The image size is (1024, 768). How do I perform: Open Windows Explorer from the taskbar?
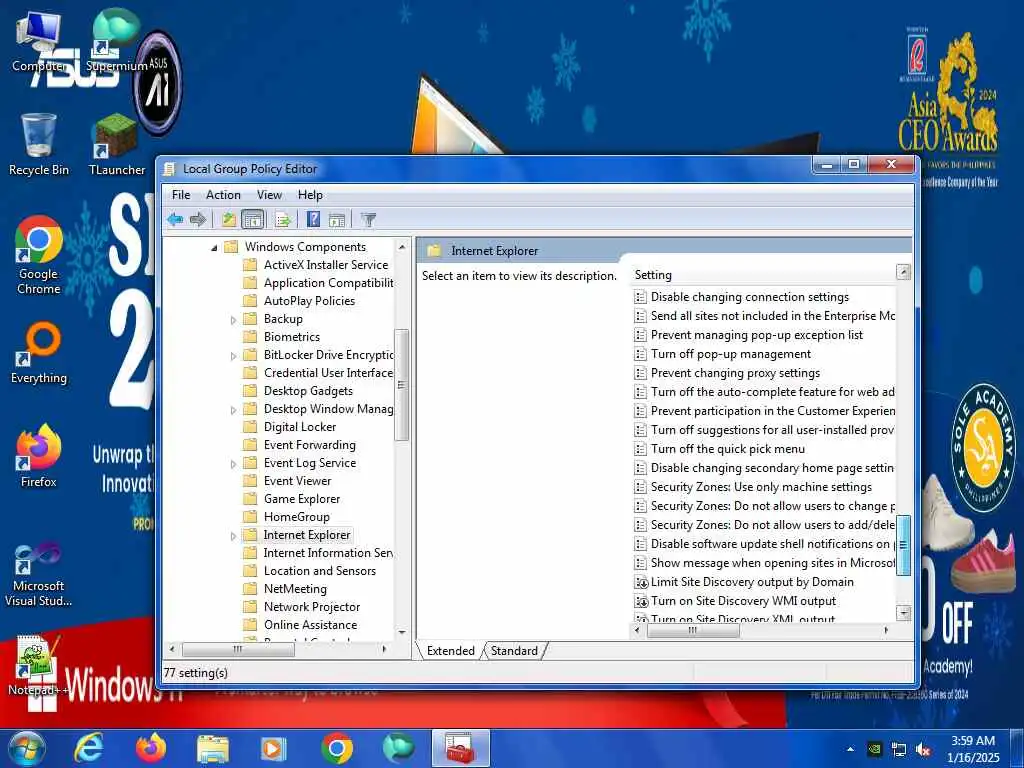[x=213, y=748]
